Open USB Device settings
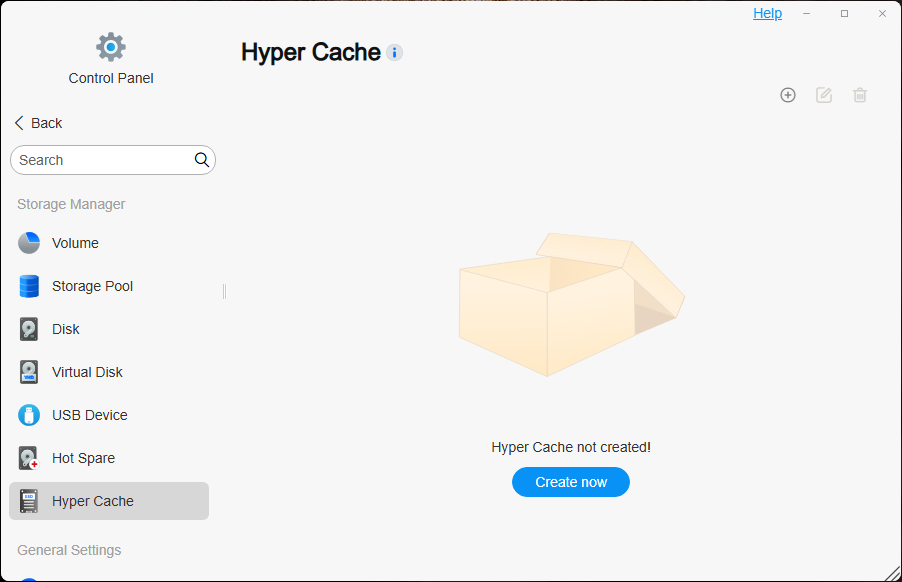This screenshot has height=582, width=902. coord(89,415)
